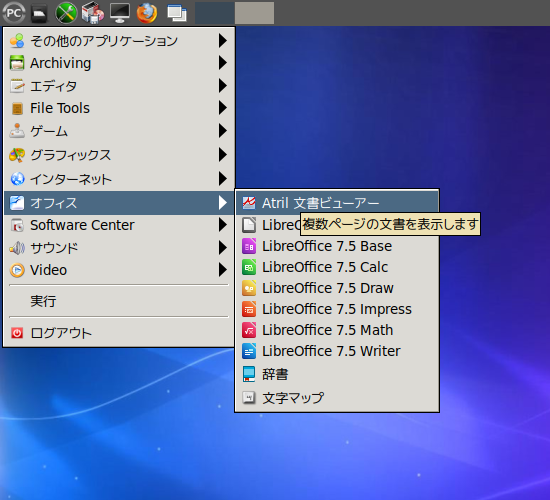Open the wrench and screwdriver settings tool
Image resolution: width=550 pixels, height=500 pixels.
(66, 13)
